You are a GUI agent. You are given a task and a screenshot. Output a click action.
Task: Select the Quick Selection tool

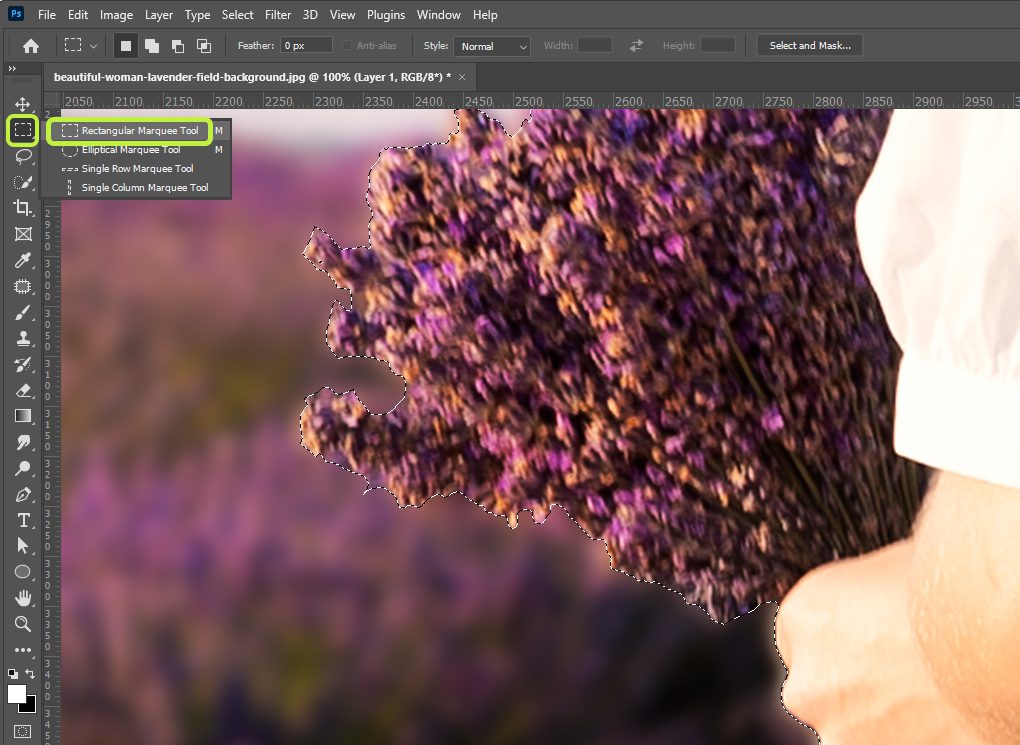23,182
